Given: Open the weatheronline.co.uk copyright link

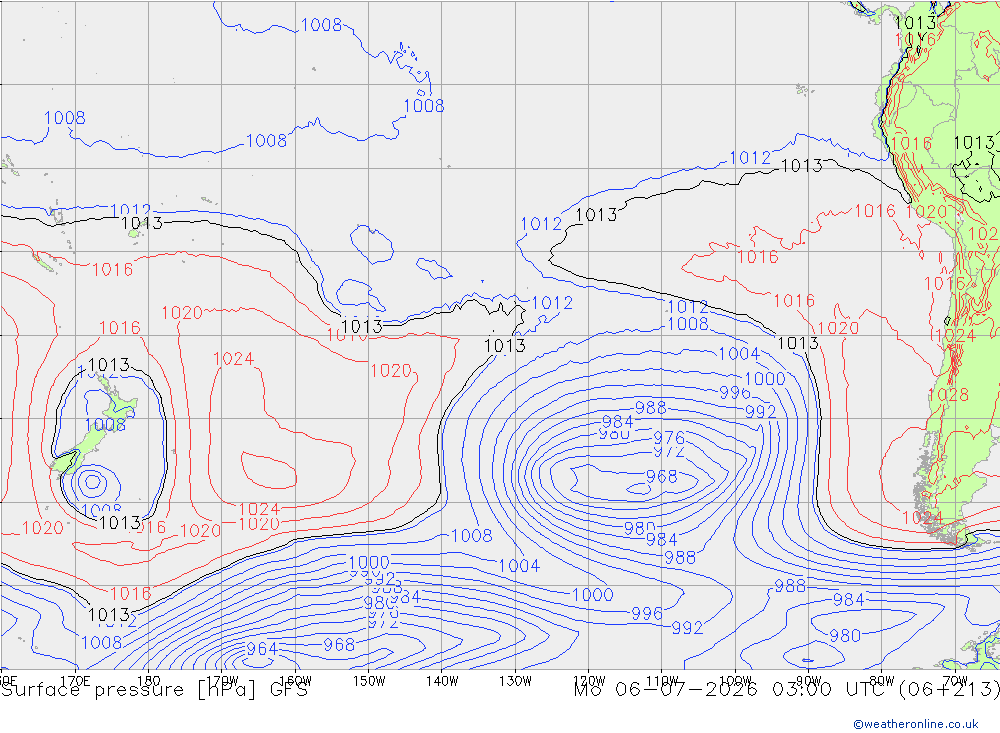Looking at the screenshot, I should (x=915, y=723).
